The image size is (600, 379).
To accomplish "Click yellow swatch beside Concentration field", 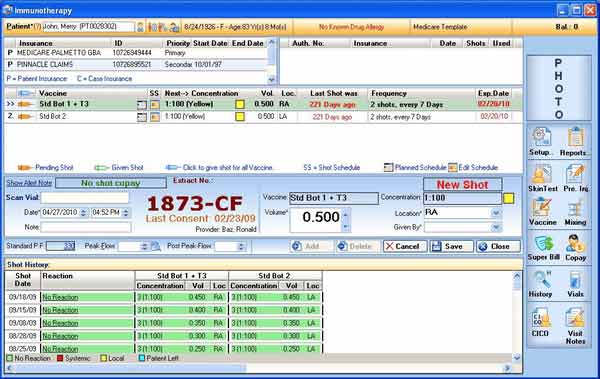I will pyautogui.click(x=509, y=198).
